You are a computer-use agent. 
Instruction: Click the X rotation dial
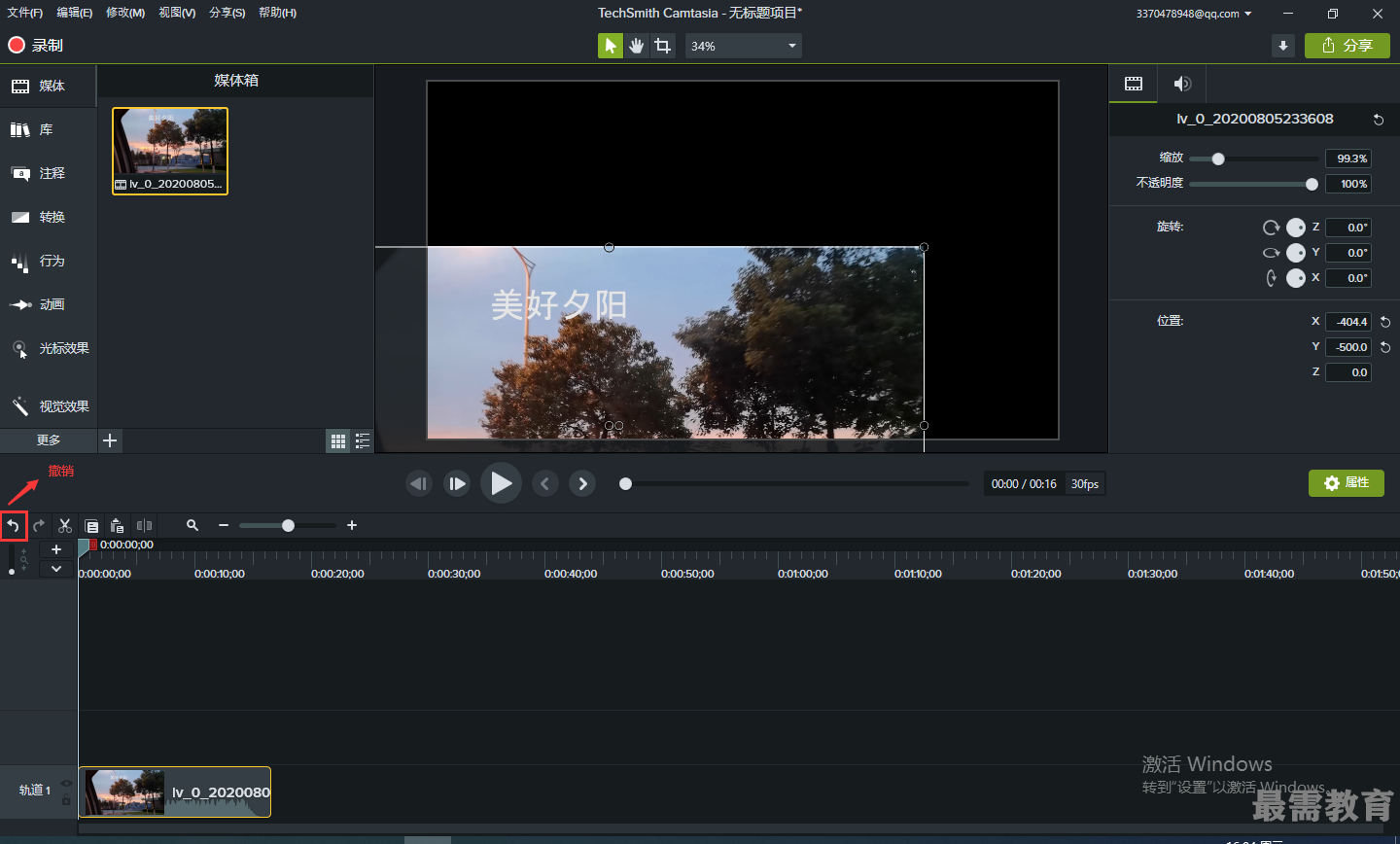click(x=1296, y=278)
